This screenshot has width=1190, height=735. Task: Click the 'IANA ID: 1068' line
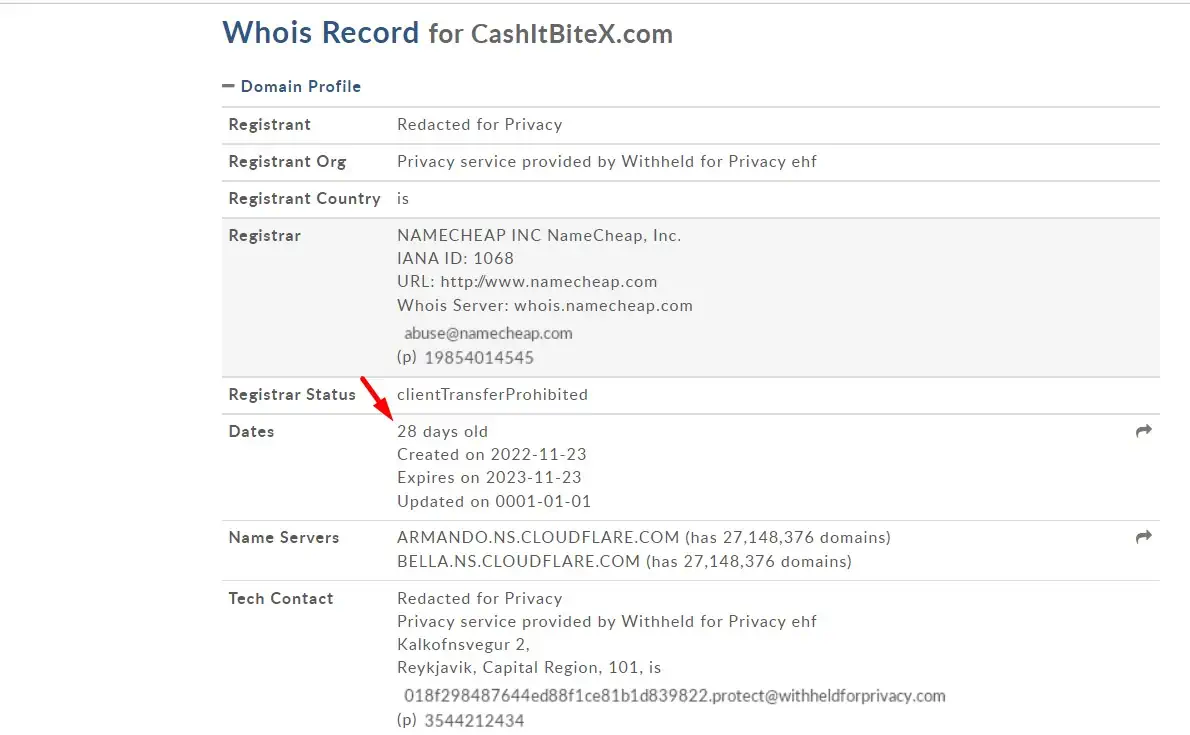455,258
